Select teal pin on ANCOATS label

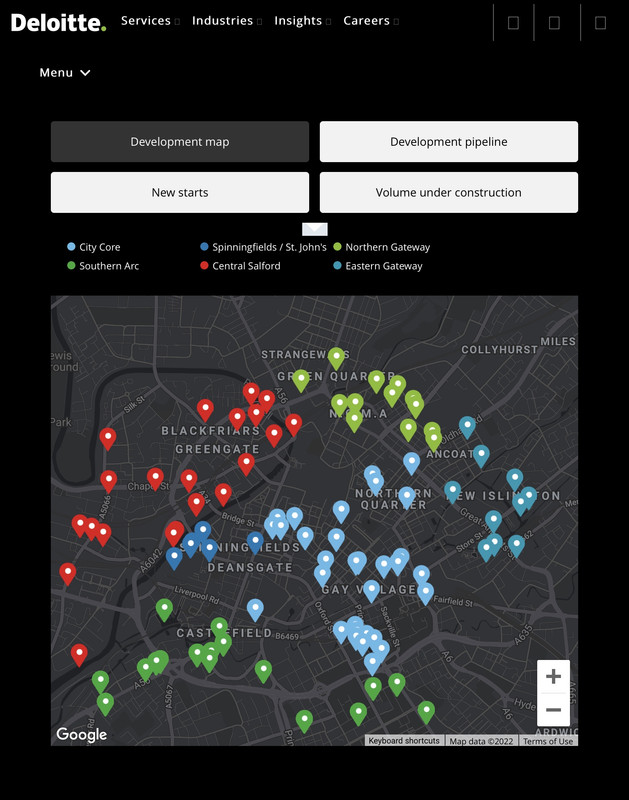tap(481, 457)
